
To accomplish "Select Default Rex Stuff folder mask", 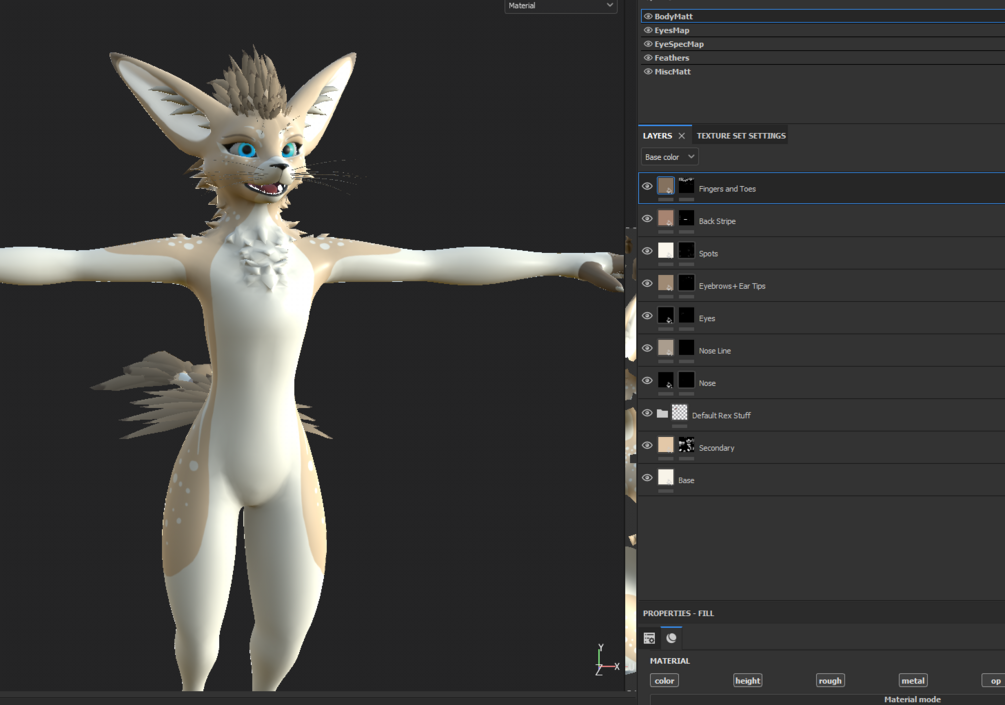I will point(679,413).
